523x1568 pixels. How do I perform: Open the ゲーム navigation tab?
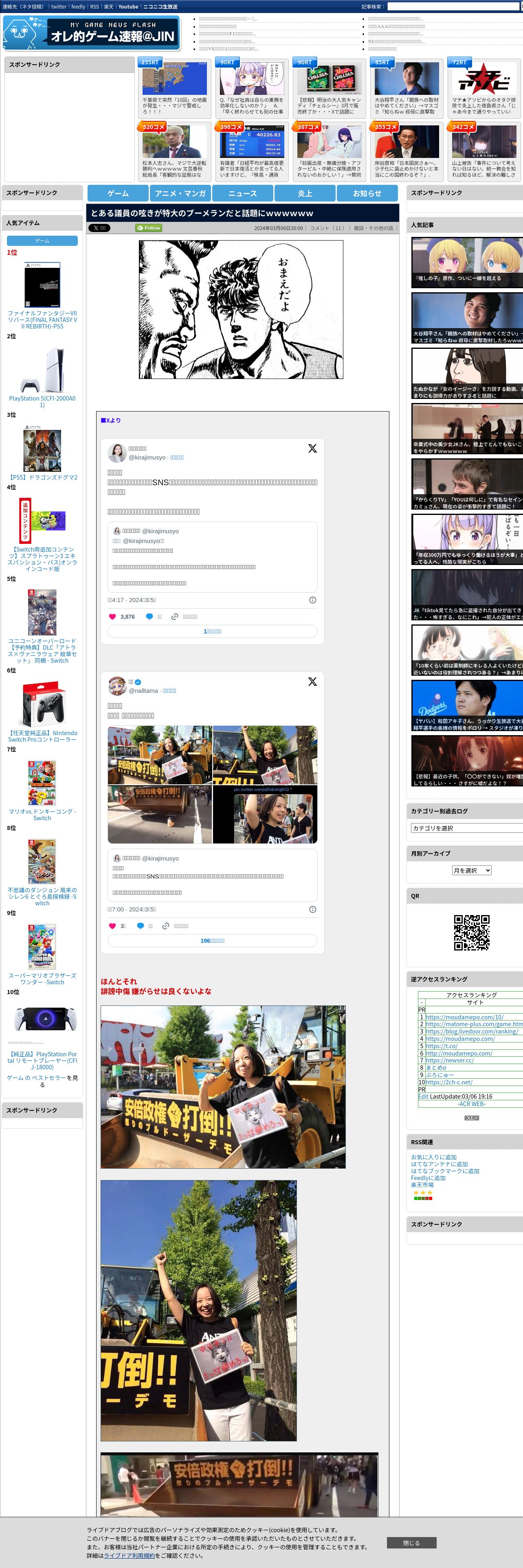pyautogui.click(x=118, y=193)
